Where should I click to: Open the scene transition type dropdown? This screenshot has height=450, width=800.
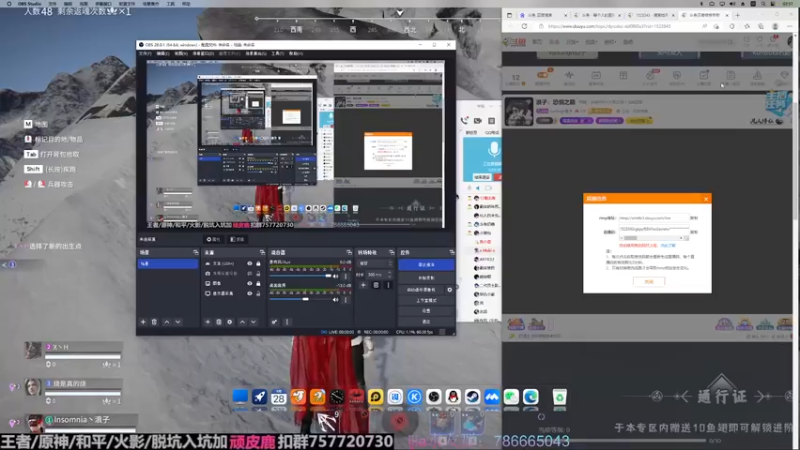coord(376,263)
